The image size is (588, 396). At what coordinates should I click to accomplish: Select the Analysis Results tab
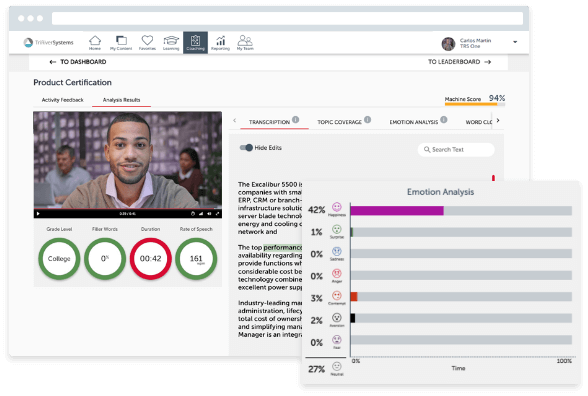click(x=122, y=100)
